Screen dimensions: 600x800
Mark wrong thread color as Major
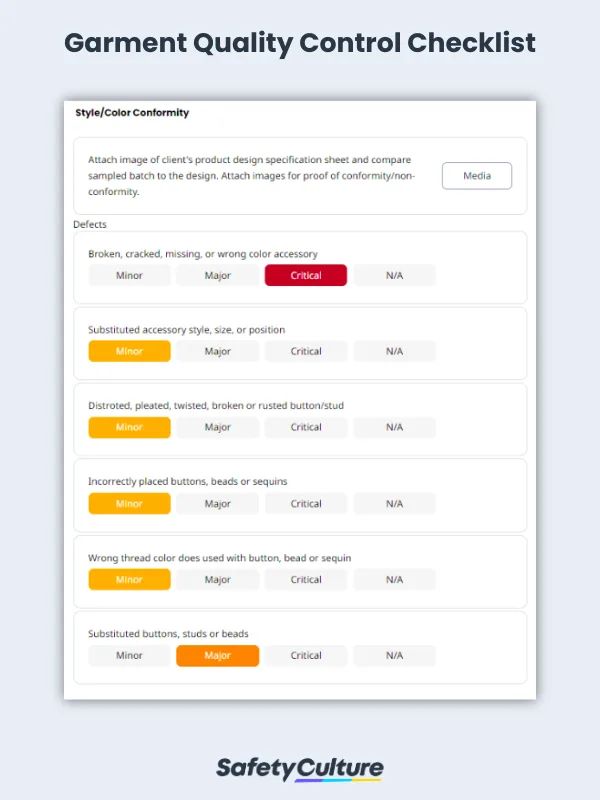tap(217, 580)
